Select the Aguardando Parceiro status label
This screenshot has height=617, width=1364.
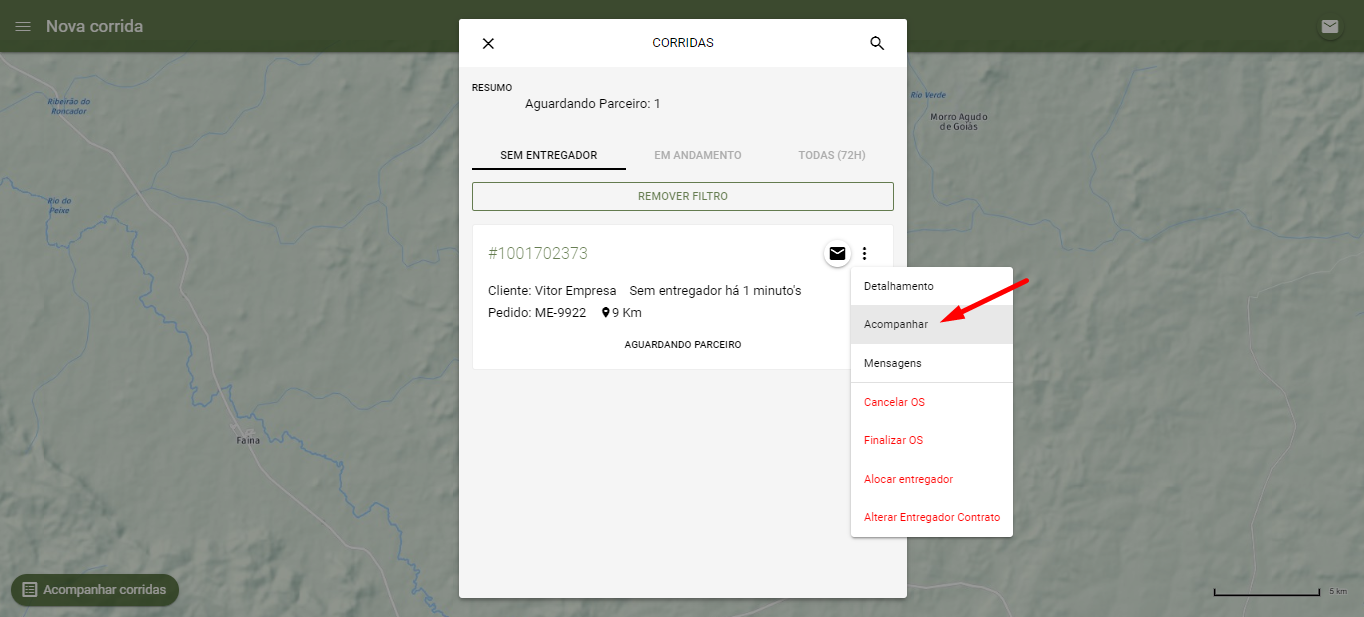(683, 345)
